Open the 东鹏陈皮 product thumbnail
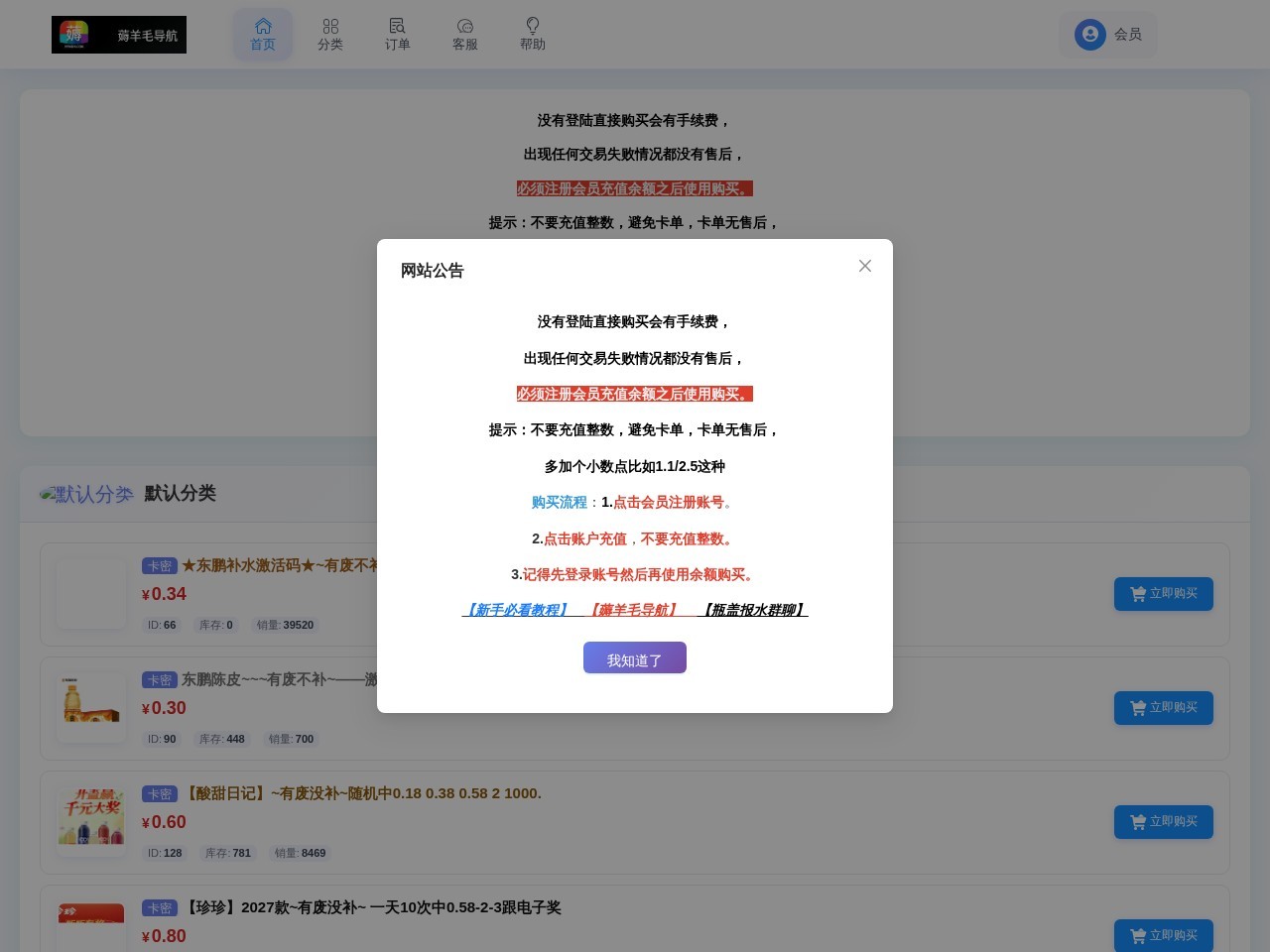Image resolution: width=1270 pixels, height=952 pixels. pyautogui.click(x=91, y=708)
